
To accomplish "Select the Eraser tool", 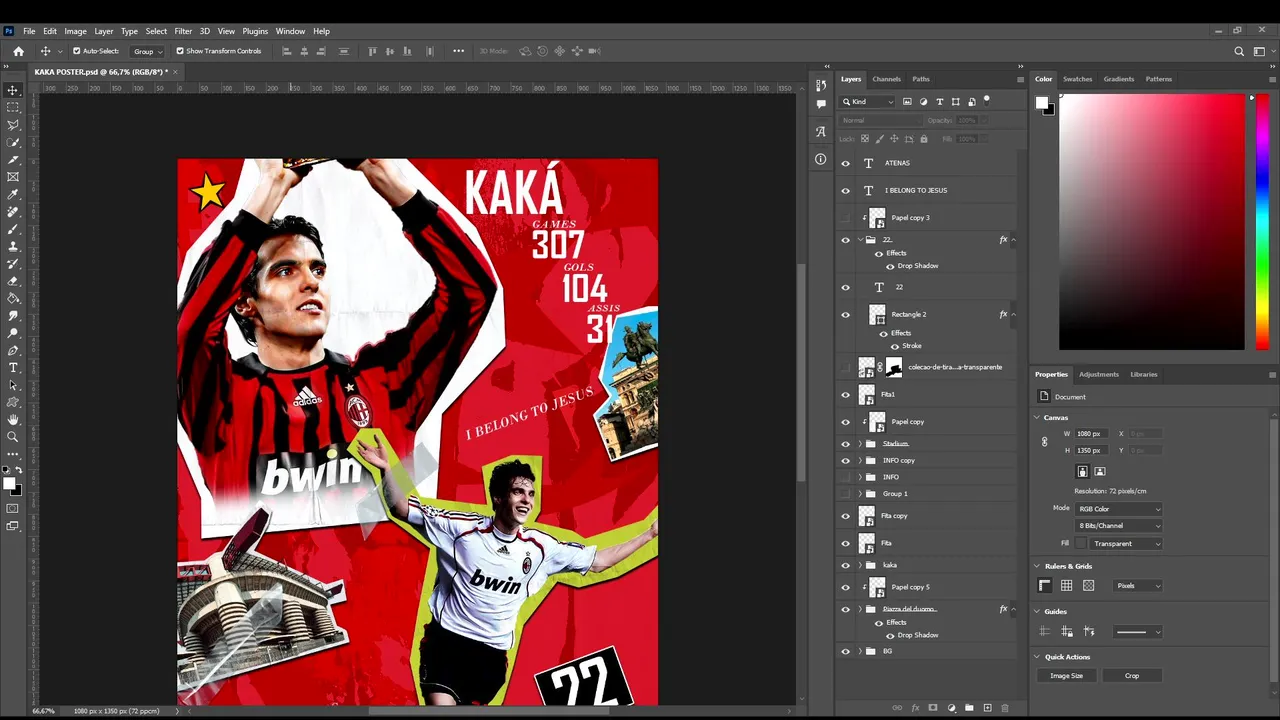I will [x=13, y=281].
